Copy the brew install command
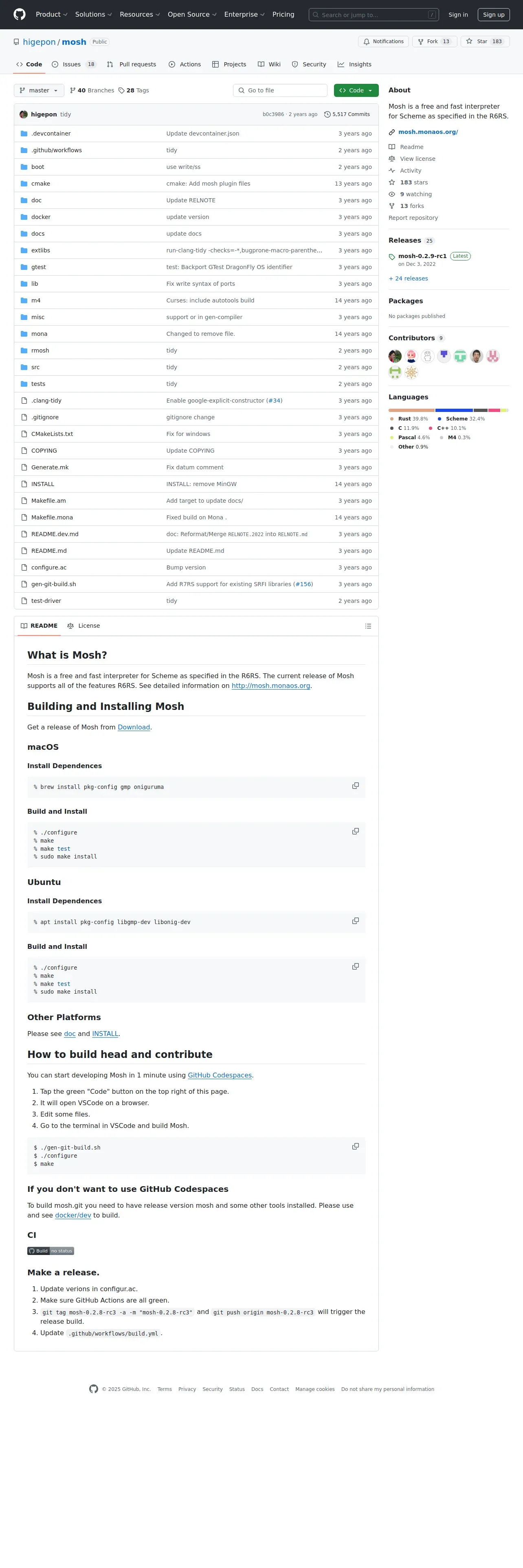Viewport: 523px width, 1568px height. click(356, 786)
